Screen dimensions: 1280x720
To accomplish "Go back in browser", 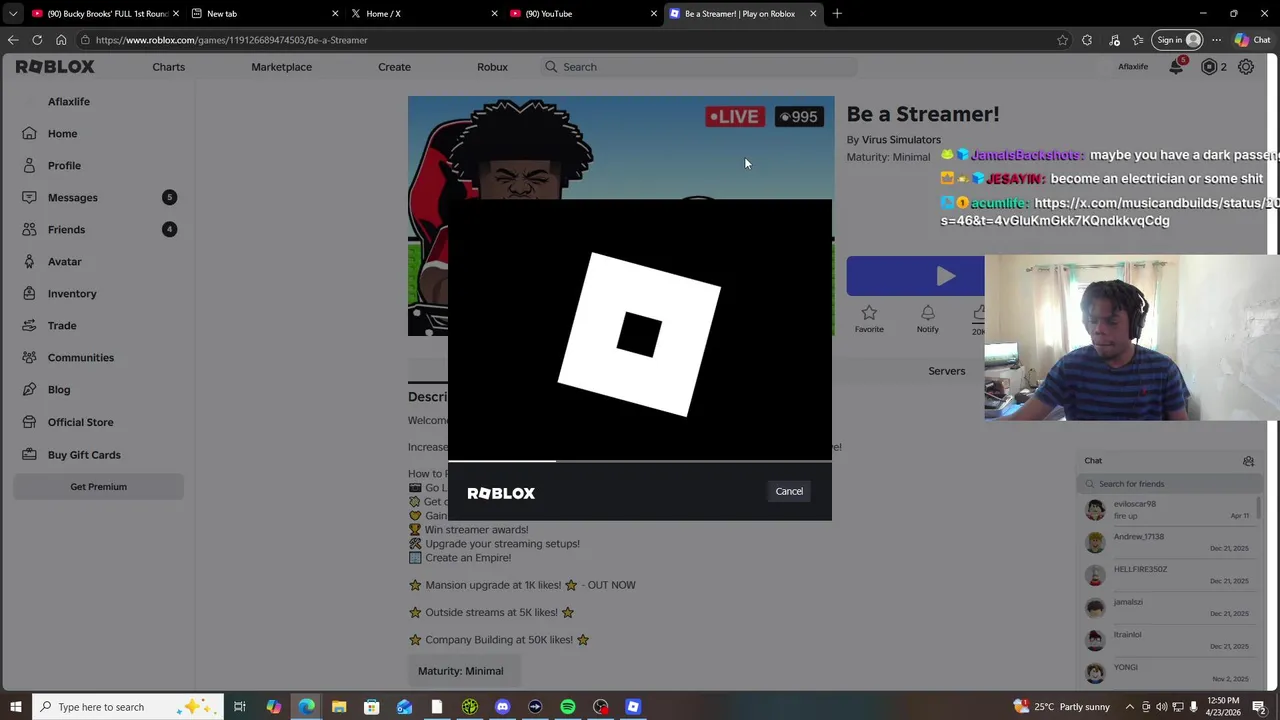I will pyautogui.click(x=13, y=40).
